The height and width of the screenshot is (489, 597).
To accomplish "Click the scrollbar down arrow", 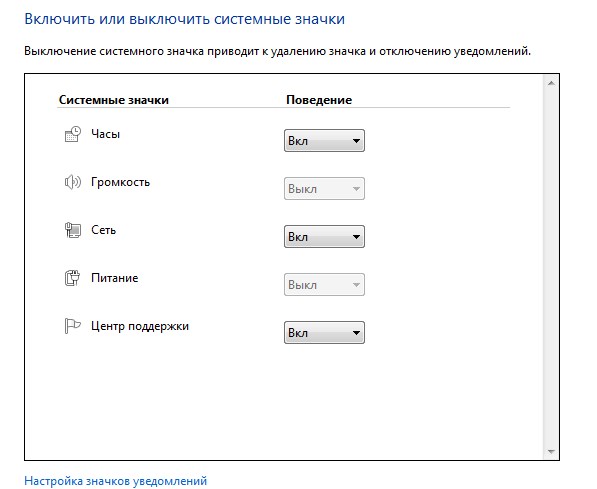I will tap(551, 452).
